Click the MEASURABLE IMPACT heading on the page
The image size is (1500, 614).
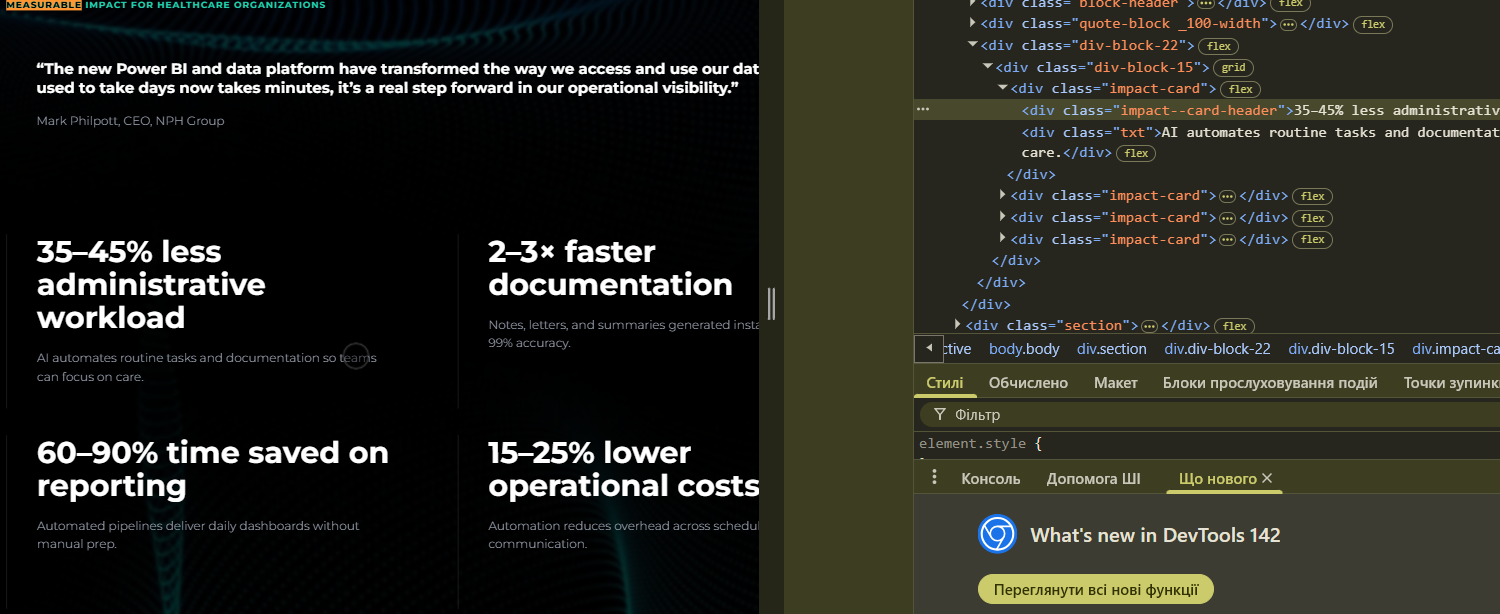166,5
